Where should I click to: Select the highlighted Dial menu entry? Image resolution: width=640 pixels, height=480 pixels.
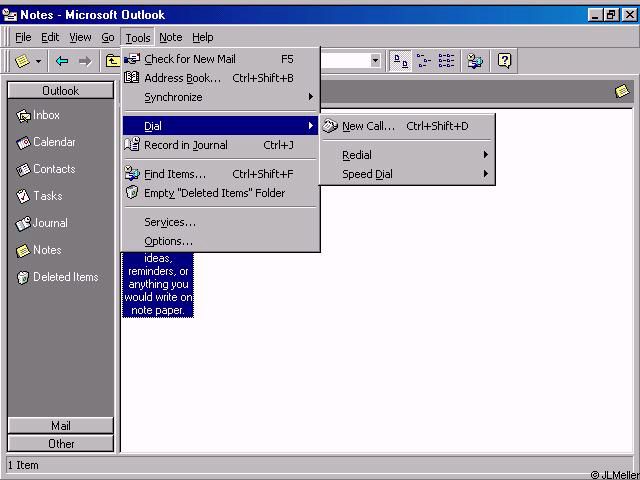(220, 126)
